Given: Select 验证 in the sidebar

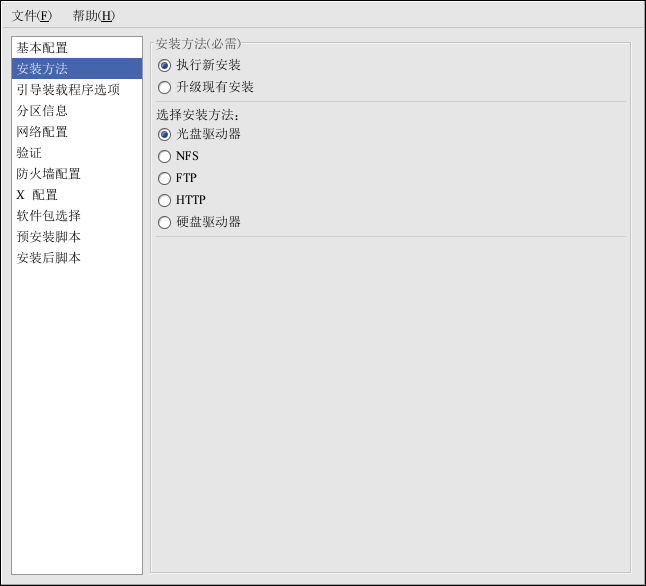Looking at the screenshot, I should [x=77, y=152].
